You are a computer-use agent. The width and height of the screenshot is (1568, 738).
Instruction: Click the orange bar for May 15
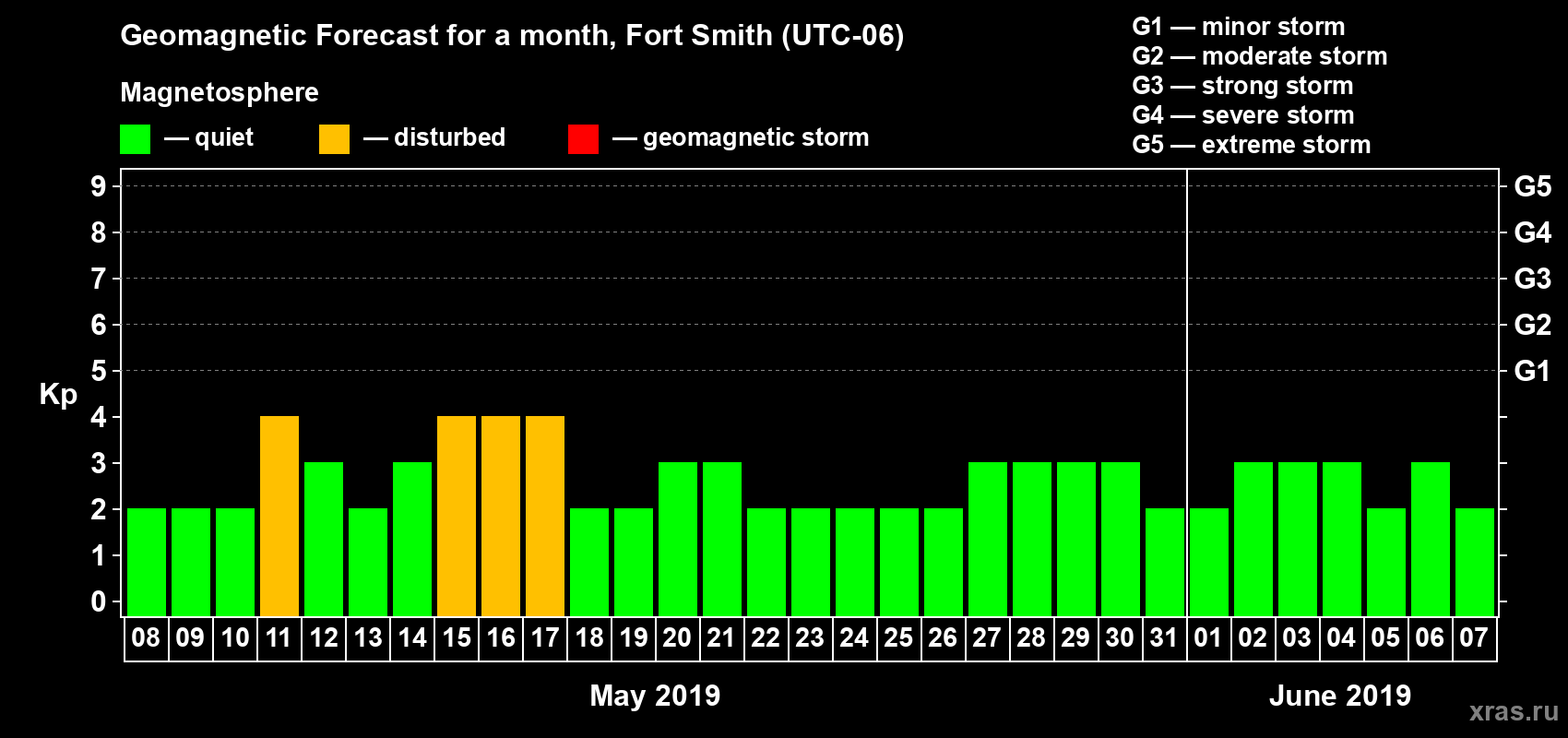click(457, 517)
